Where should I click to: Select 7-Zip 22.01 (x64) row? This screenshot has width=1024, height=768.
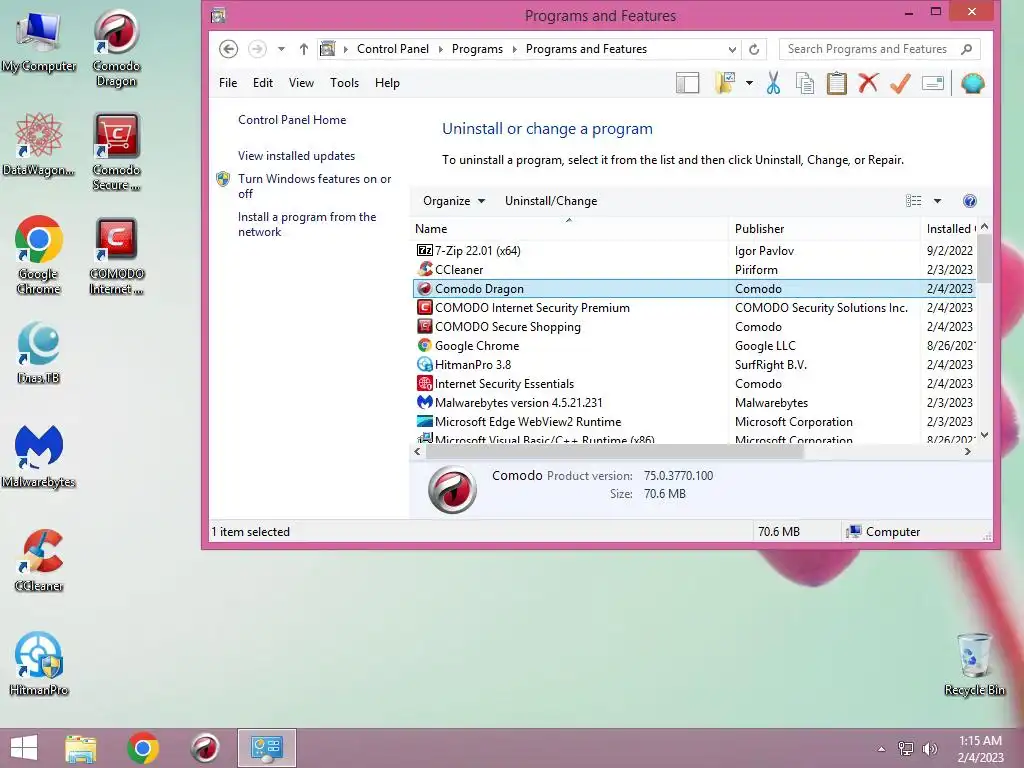(x=694, y=251)
